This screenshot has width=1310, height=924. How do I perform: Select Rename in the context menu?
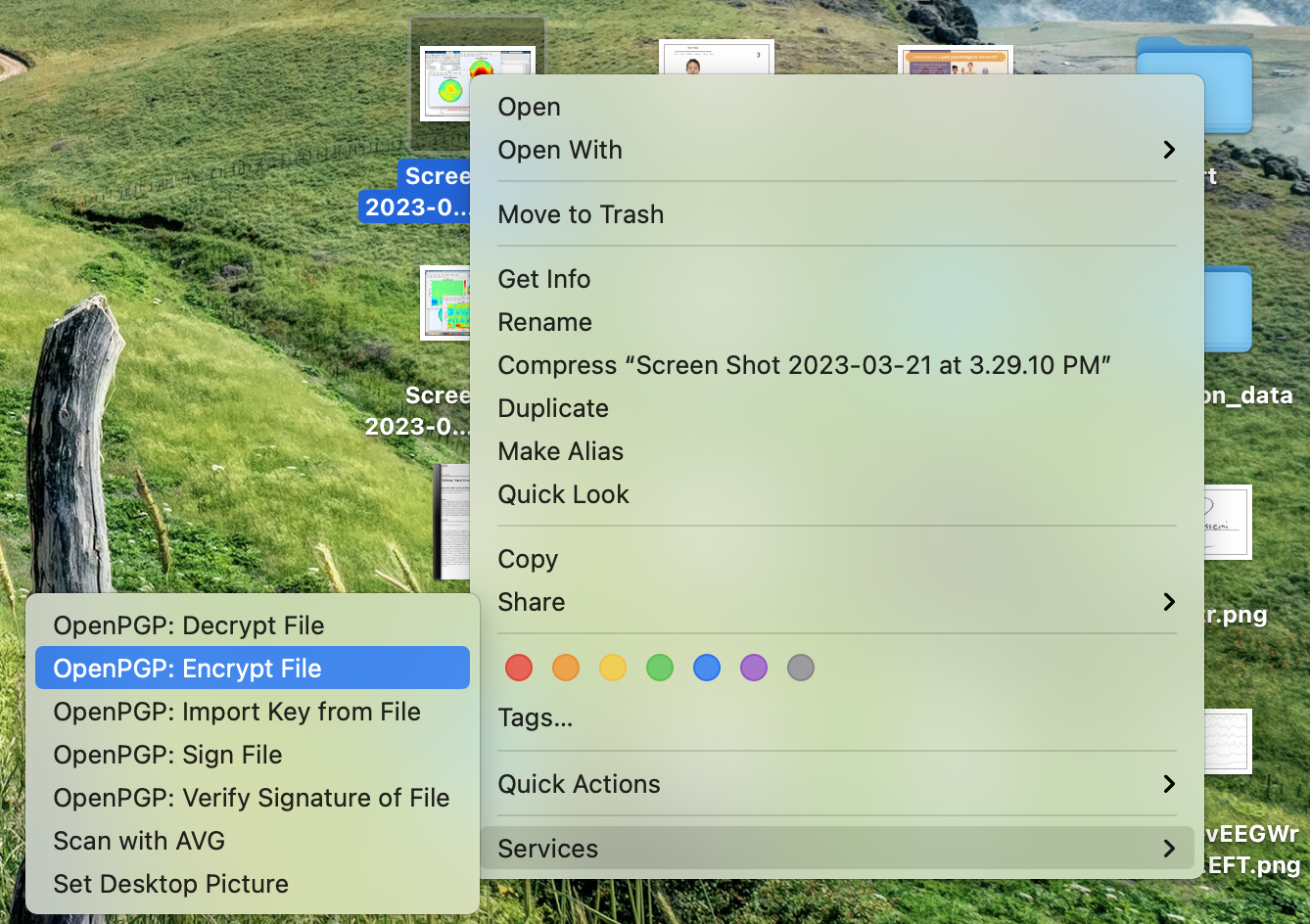pyautogui.click(x=837, y=322)
